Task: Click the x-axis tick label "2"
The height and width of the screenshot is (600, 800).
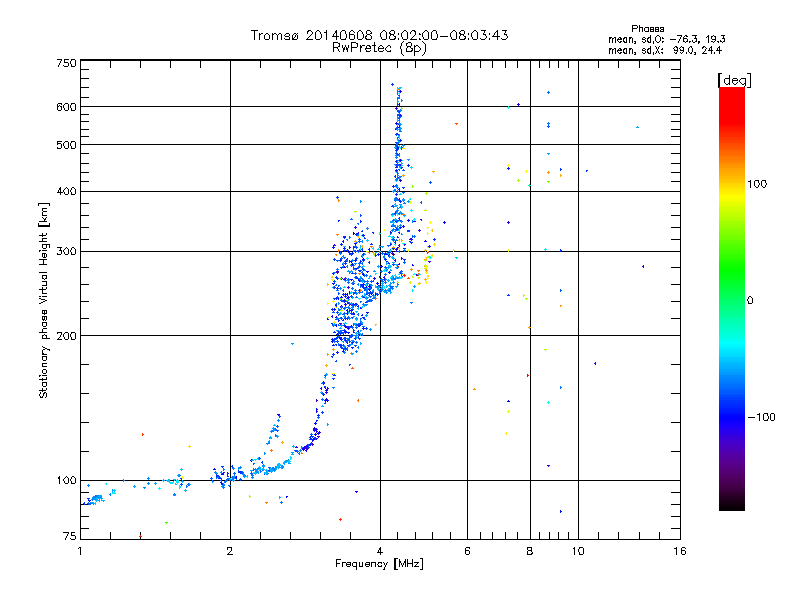Action: pyautogui.click(x=230, y=551)
